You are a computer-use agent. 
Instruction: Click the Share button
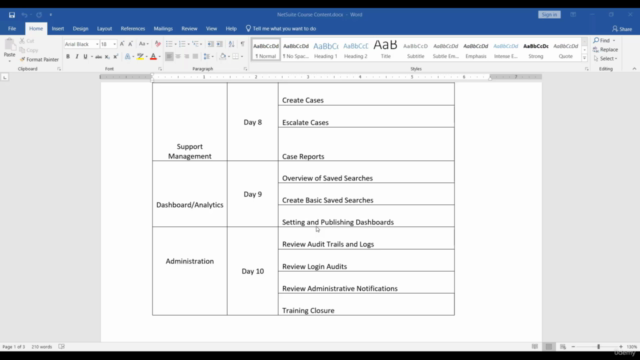[622, 29]
